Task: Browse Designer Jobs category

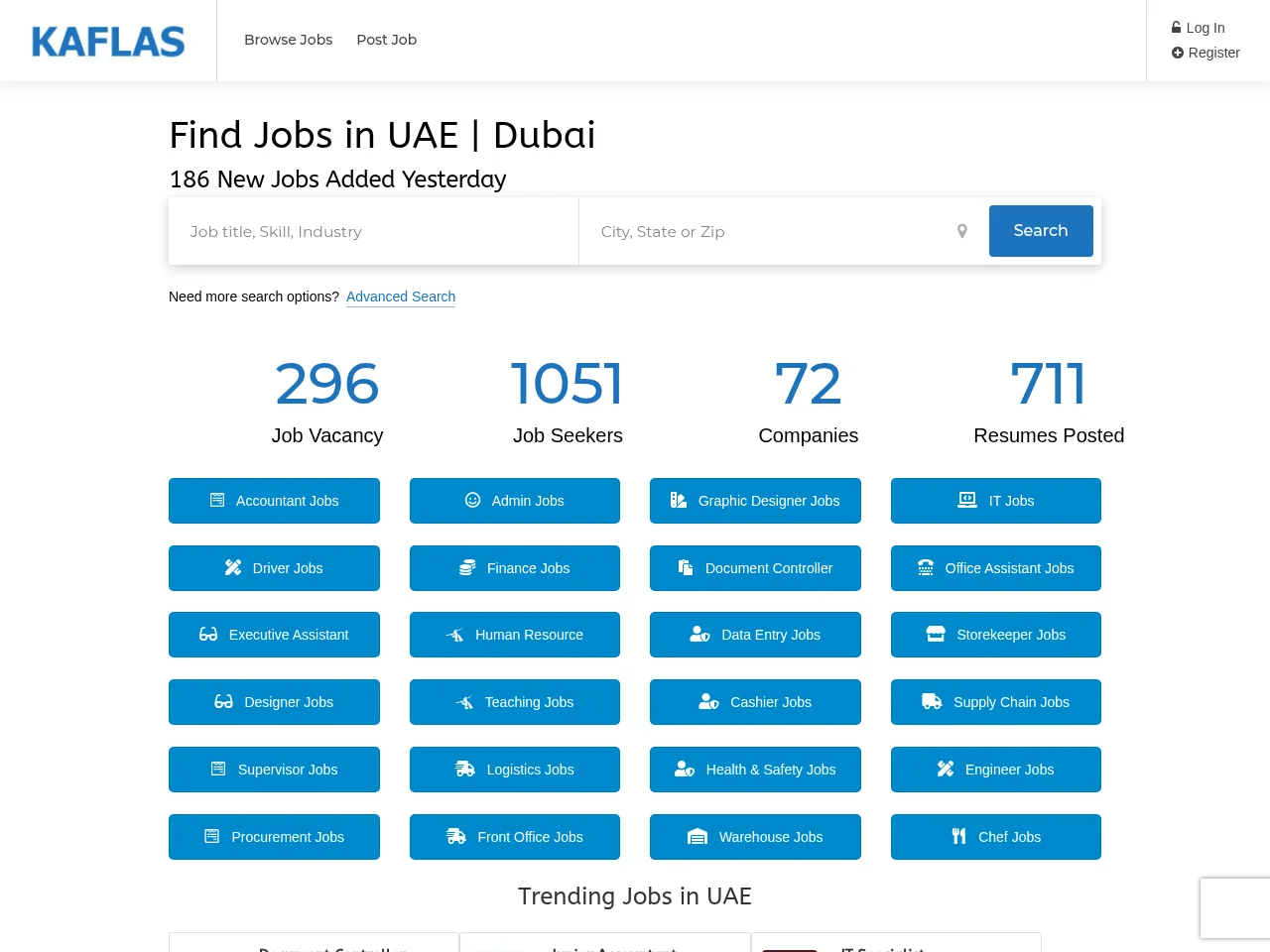Action: pos(274,702)
